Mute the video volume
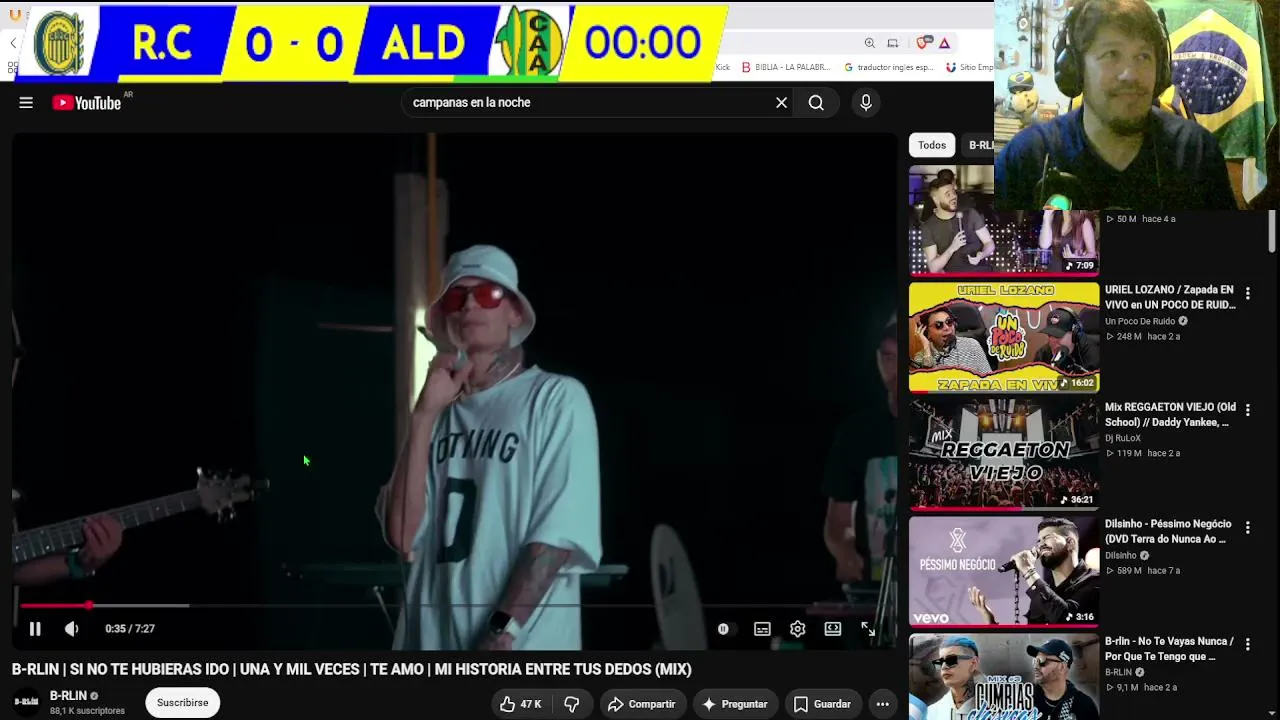This screenshot has width=1280, height=720. pyautogui.click(x=71, y=629)
